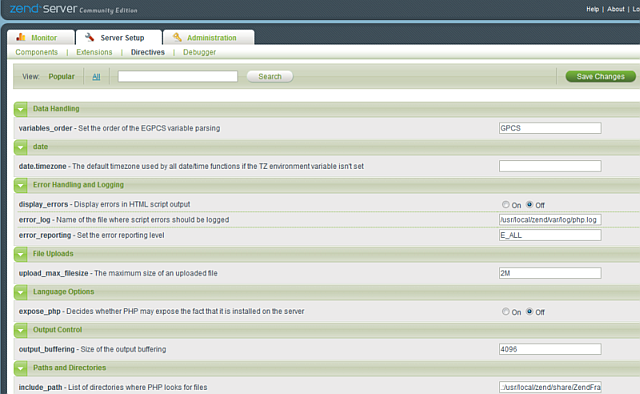This screenshot has width=640, height=394.
Task: Click the variables_order directive name
Action: pos(45,128)
